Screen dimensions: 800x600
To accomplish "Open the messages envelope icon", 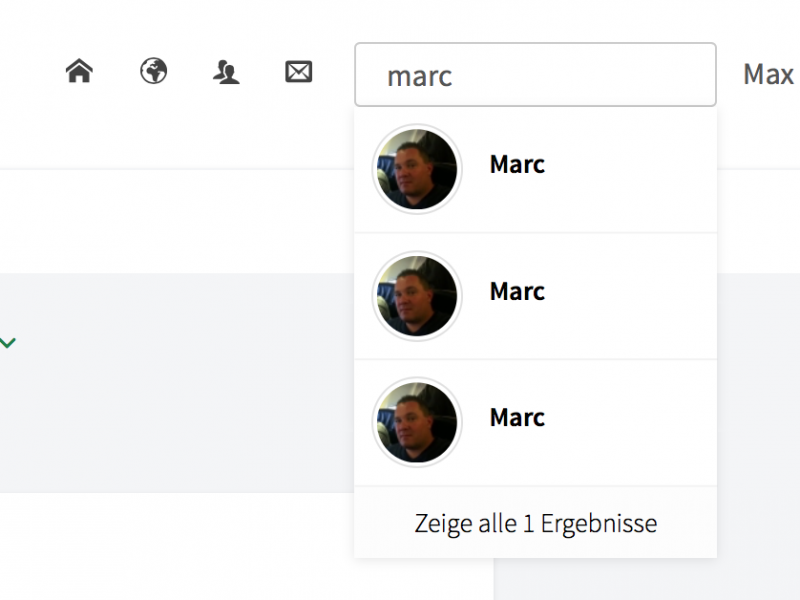I will tap(298, 71).
